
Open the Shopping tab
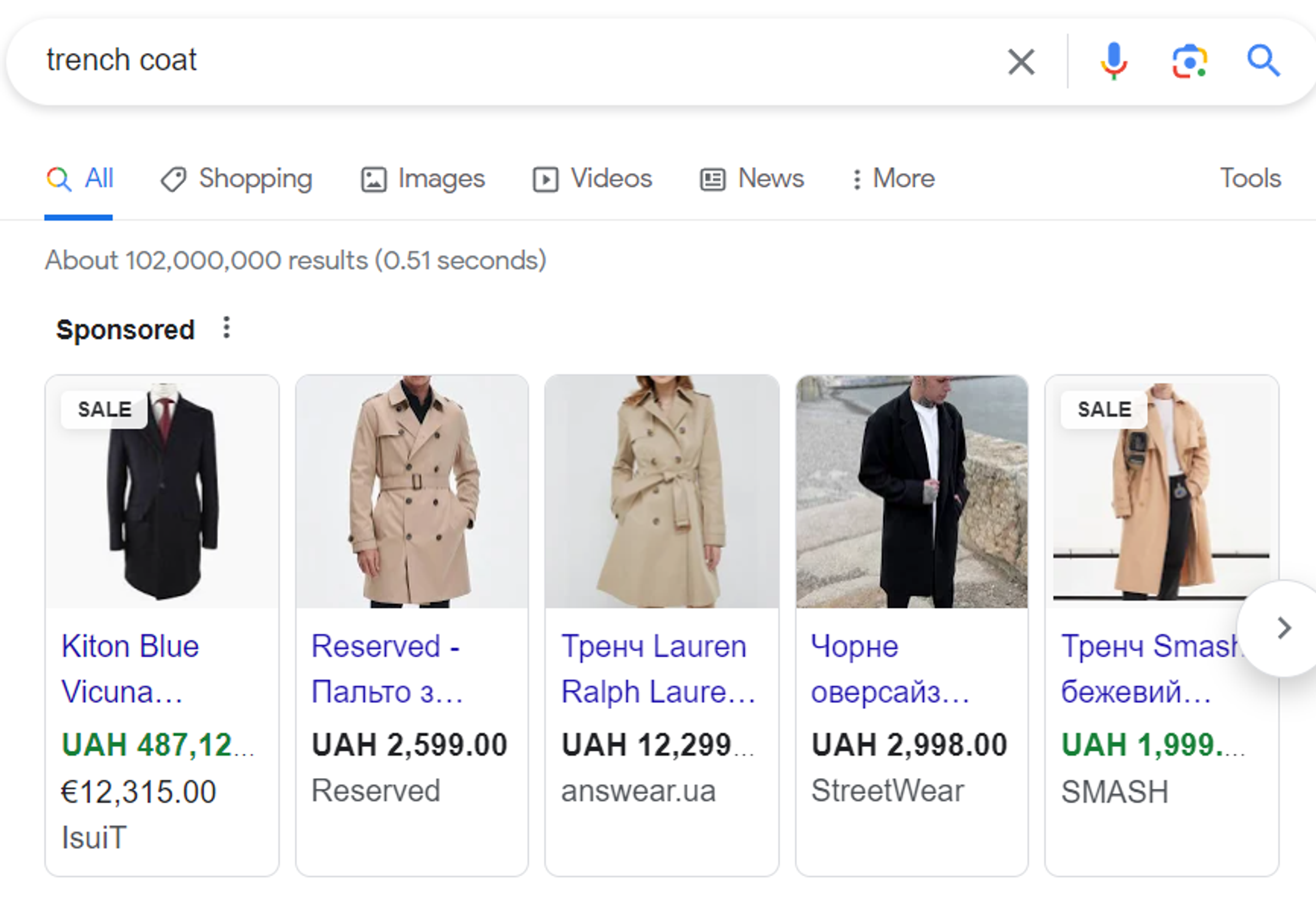click(236, 179)
